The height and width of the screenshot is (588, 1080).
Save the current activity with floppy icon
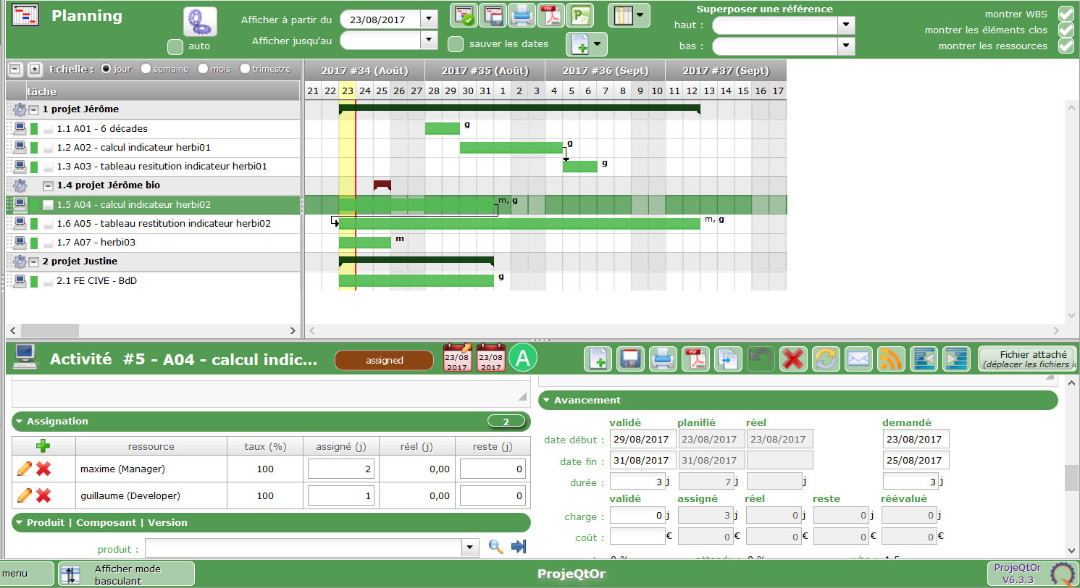click(630, 359)
